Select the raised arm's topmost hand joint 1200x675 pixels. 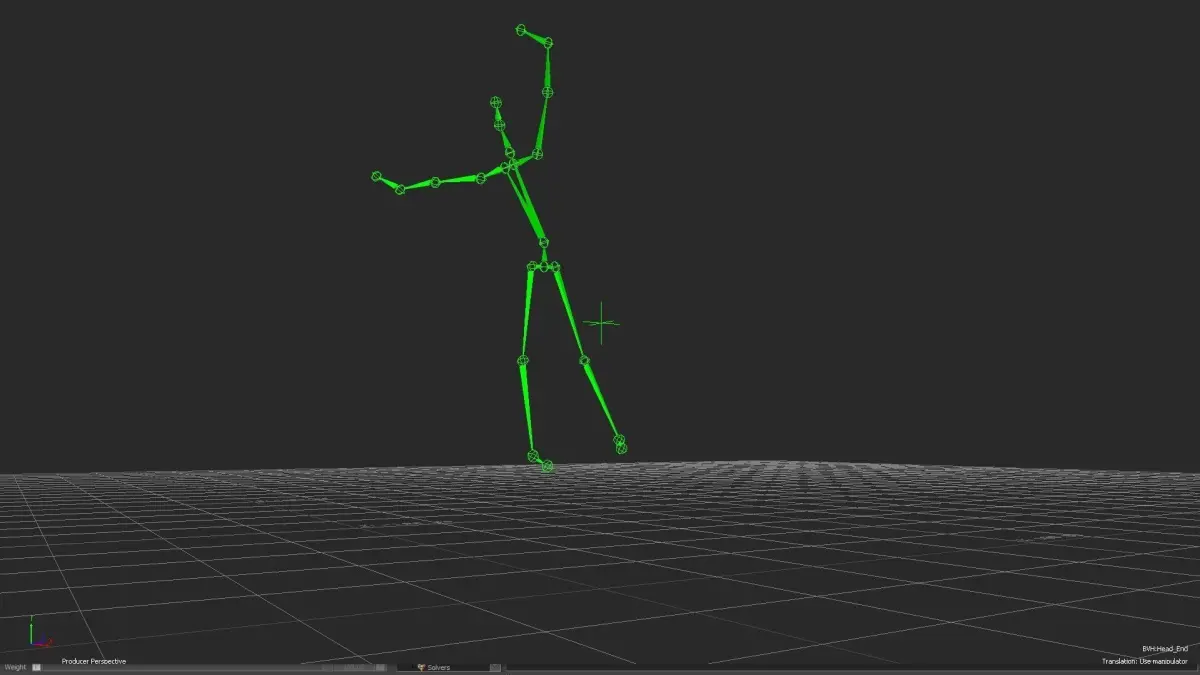[521, 30]
